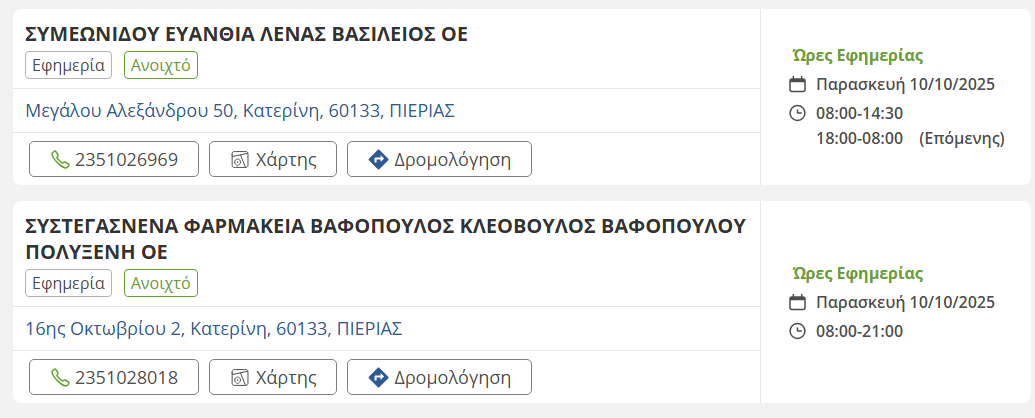
Task: Click Ανοιχτό tag under Βαφόπουλος pharmacy
Action: [x=161, y=283]
